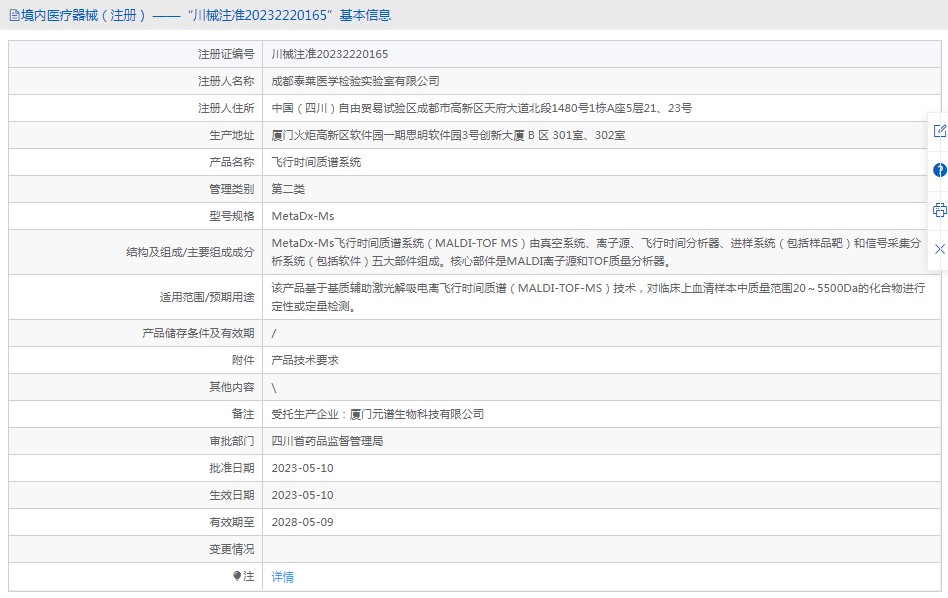Click expiry date 2028-05-09
Image resolution: width=948 pixels, height=598 pixels.
tap(302, 522)
